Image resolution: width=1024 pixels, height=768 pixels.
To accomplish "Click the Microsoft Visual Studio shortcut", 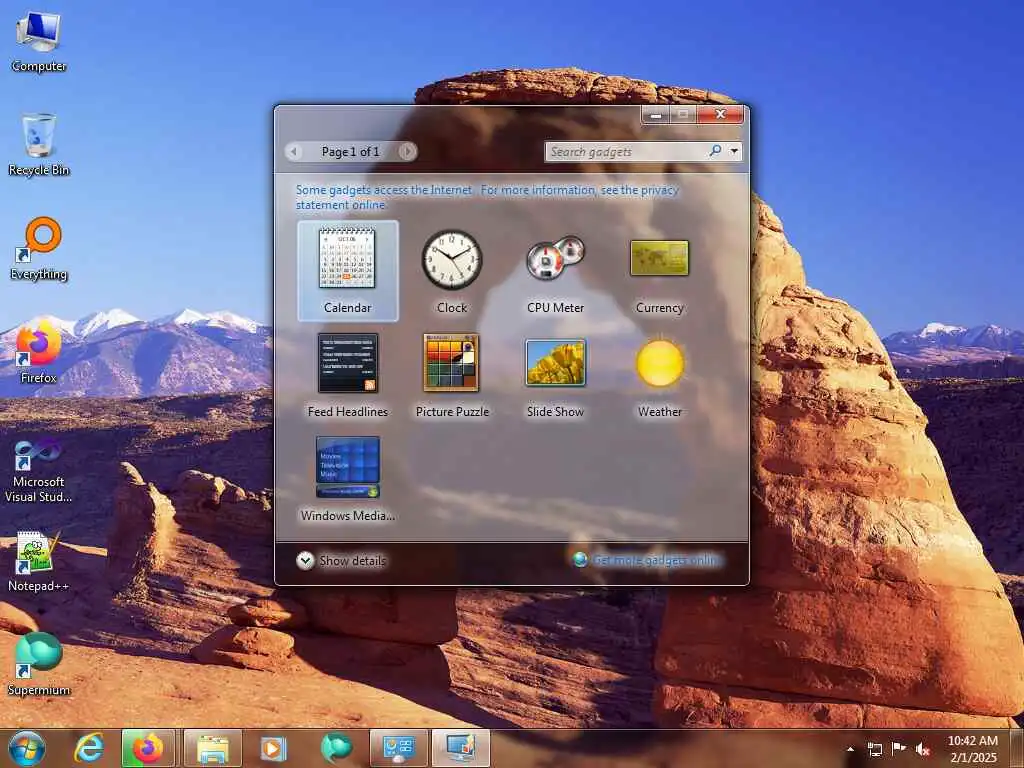I will coord(39,470).
